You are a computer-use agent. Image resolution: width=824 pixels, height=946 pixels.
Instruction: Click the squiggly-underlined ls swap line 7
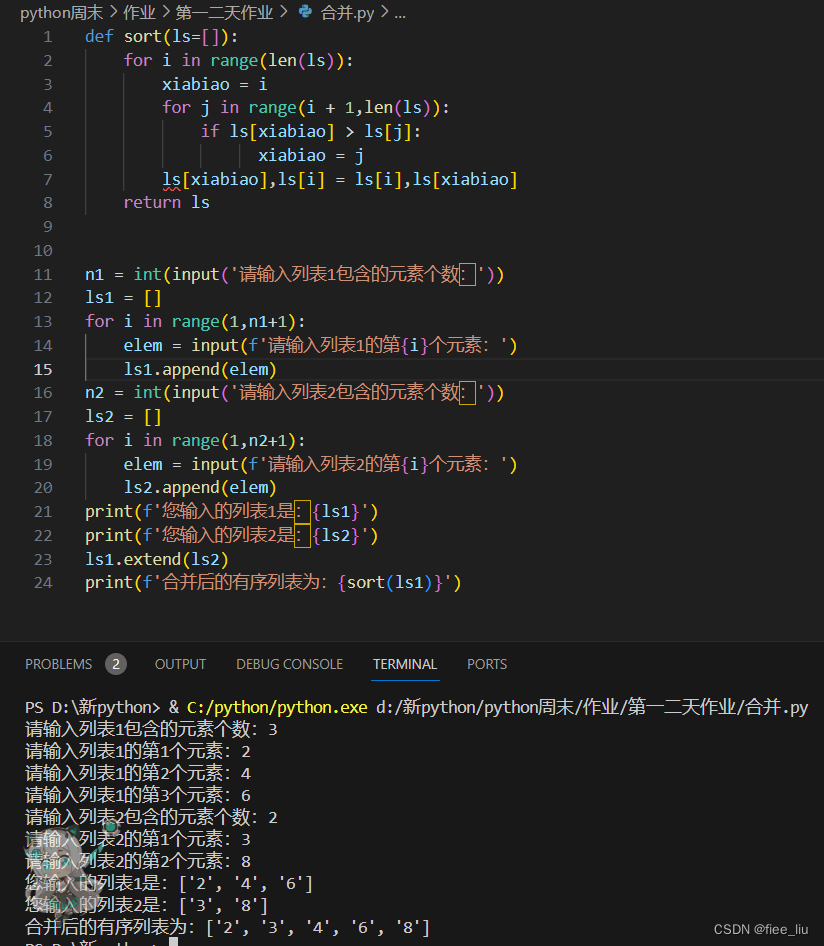pos(340,179)
